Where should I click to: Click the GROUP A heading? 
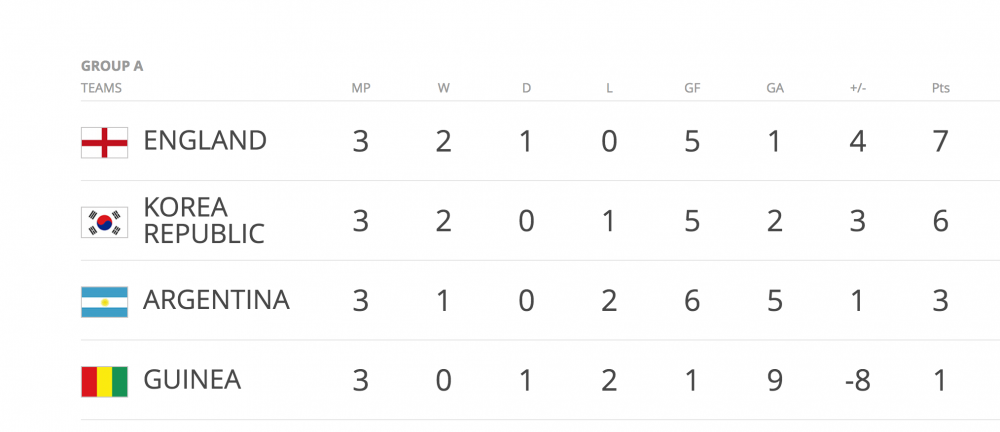112,66
